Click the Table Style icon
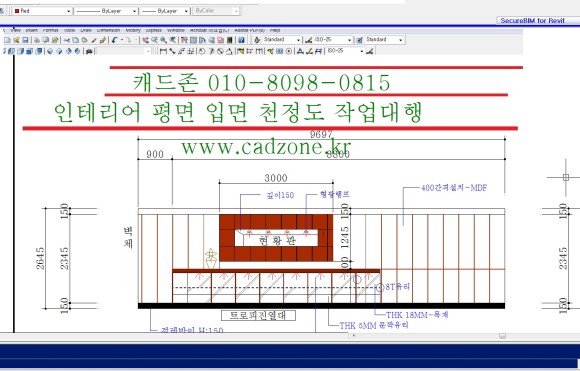580x371 pixels. [x=359, y=40]
